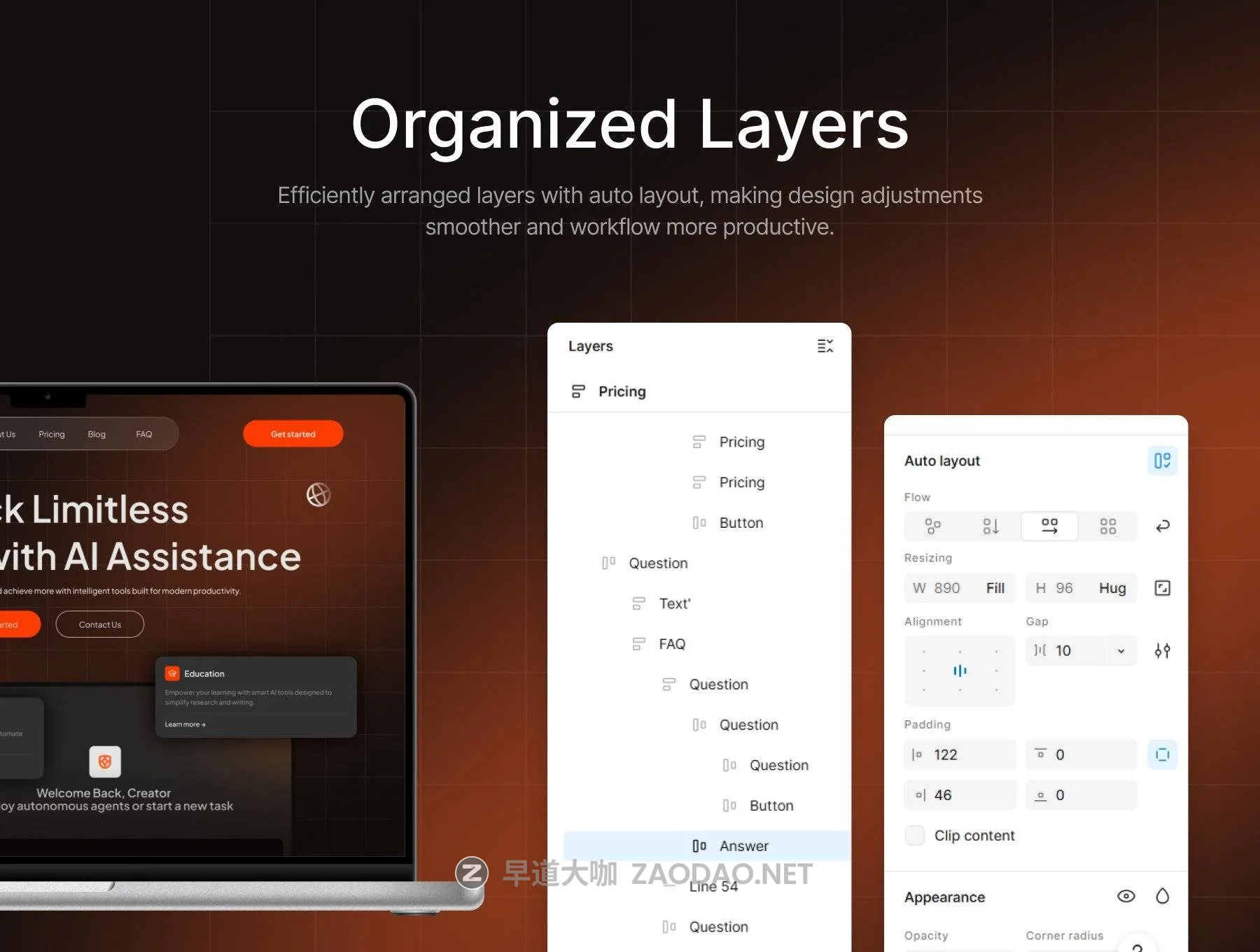Click the left padding field showing 122

coord(960,755)
